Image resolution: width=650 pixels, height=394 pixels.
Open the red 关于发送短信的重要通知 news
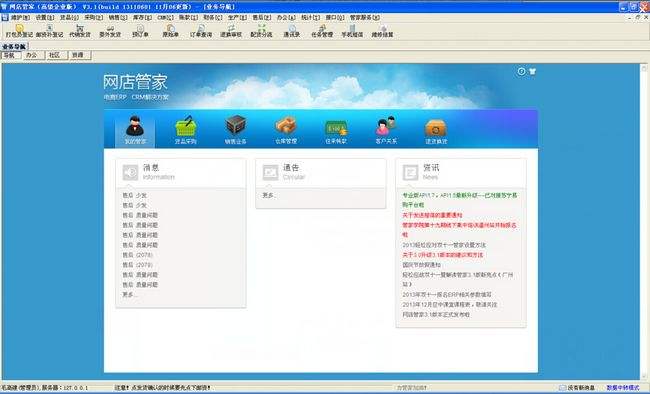coord(432,215)
